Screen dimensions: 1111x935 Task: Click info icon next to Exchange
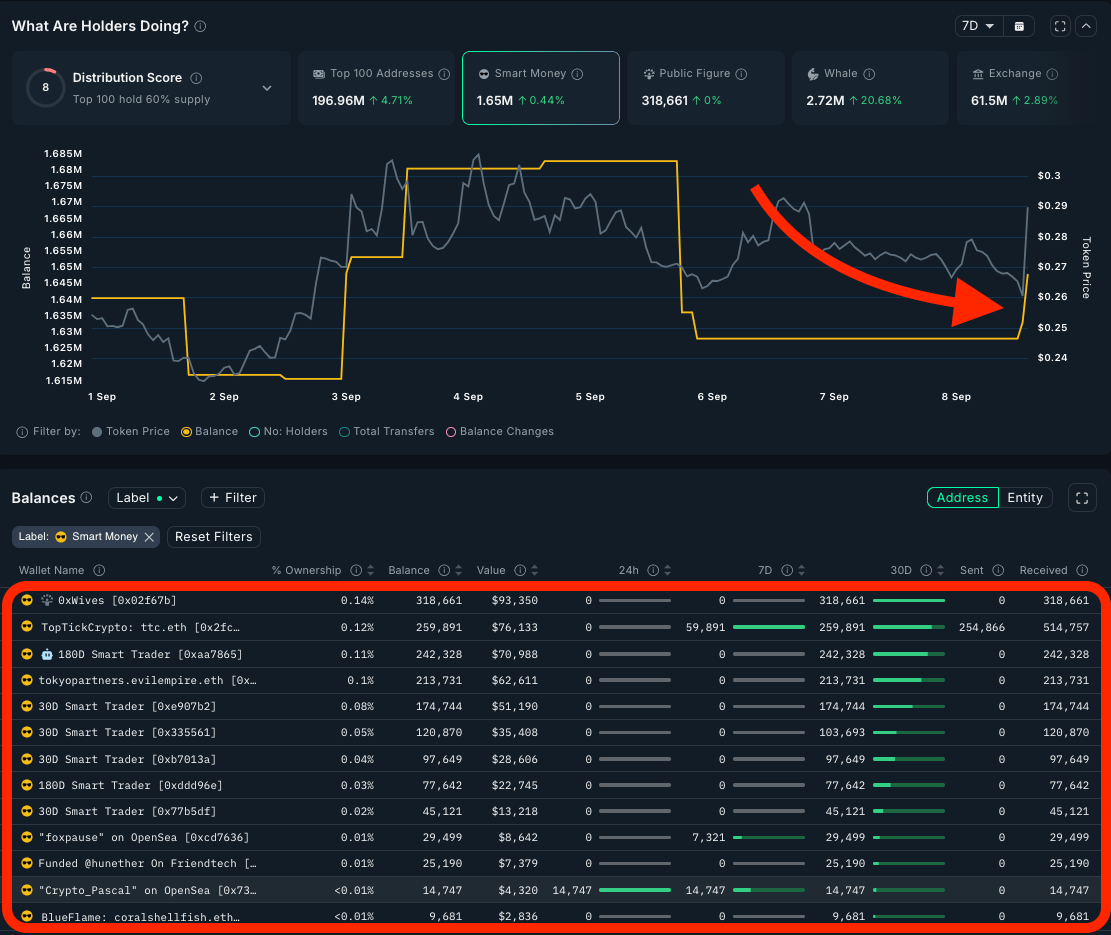pos(1052,74)
